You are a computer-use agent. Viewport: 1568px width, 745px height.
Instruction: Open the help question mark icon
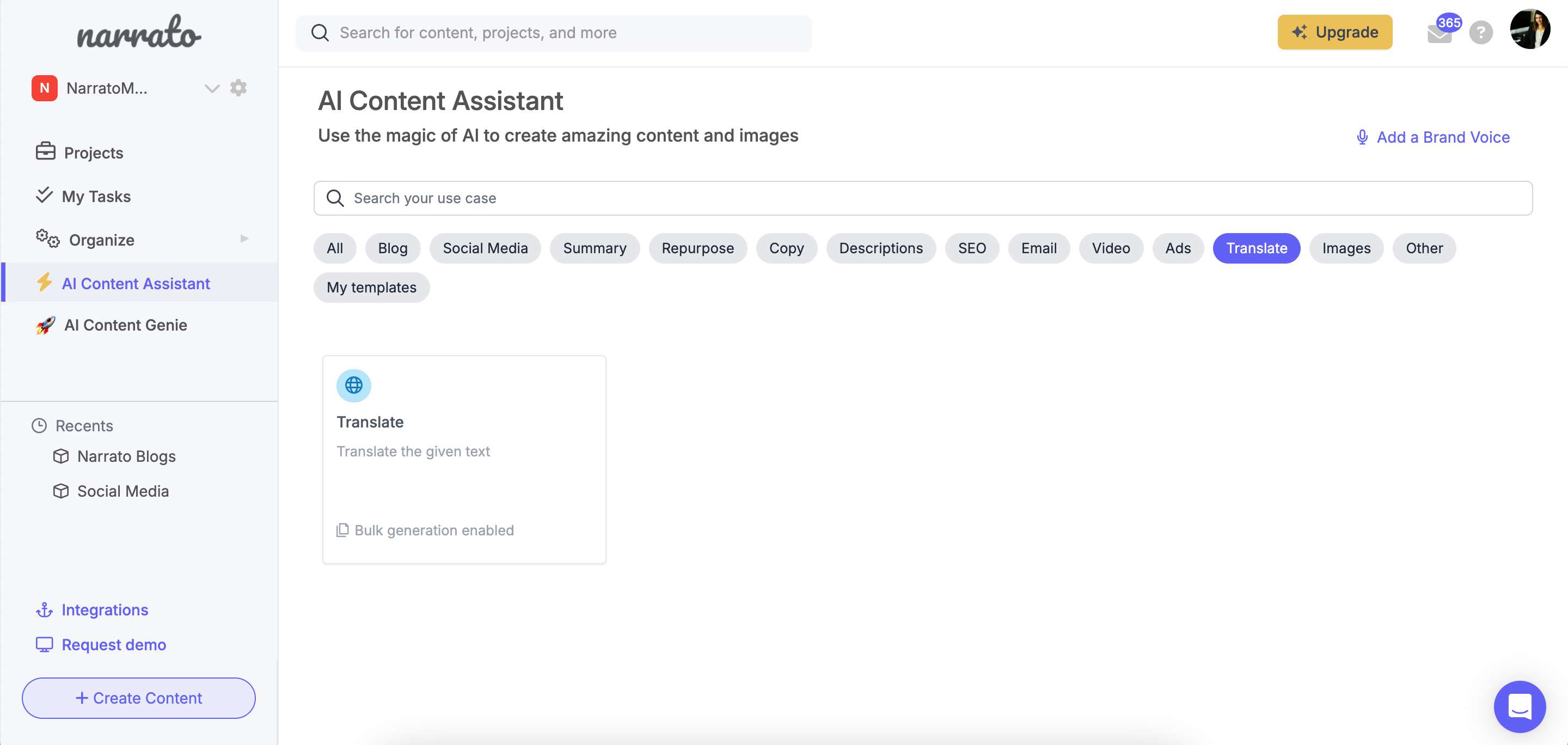[x=1481, y=33]
